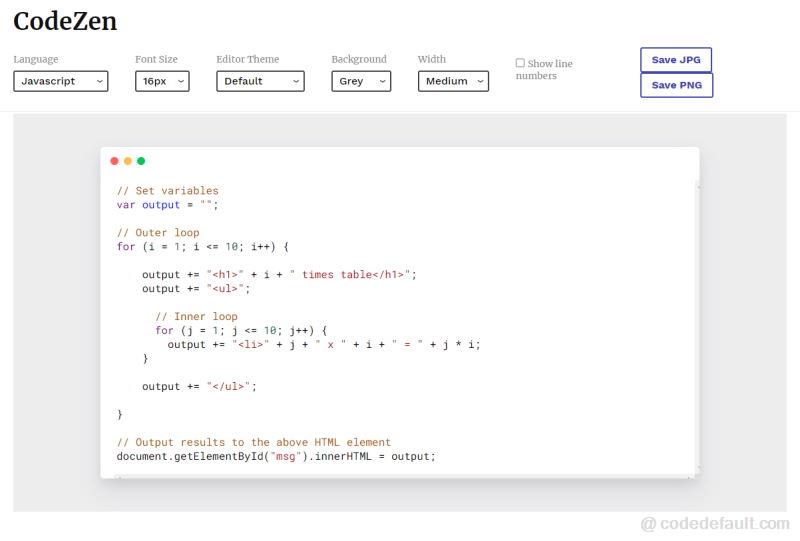Click the comment '// Inner loop'
The image size is (800, 541).
pyautogui.click(x=196, y=316)
